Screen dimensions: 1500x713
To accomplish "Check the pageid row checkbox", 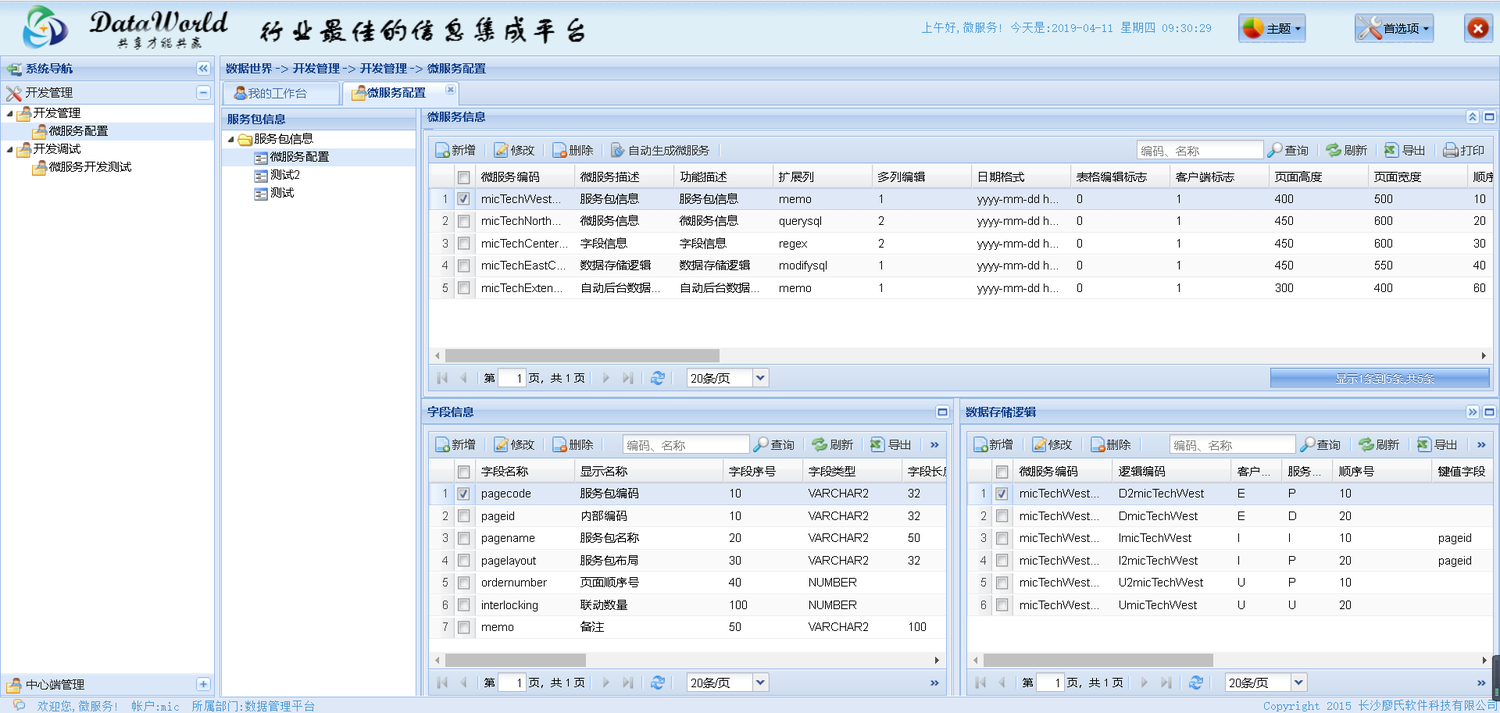I will [463, 516].
